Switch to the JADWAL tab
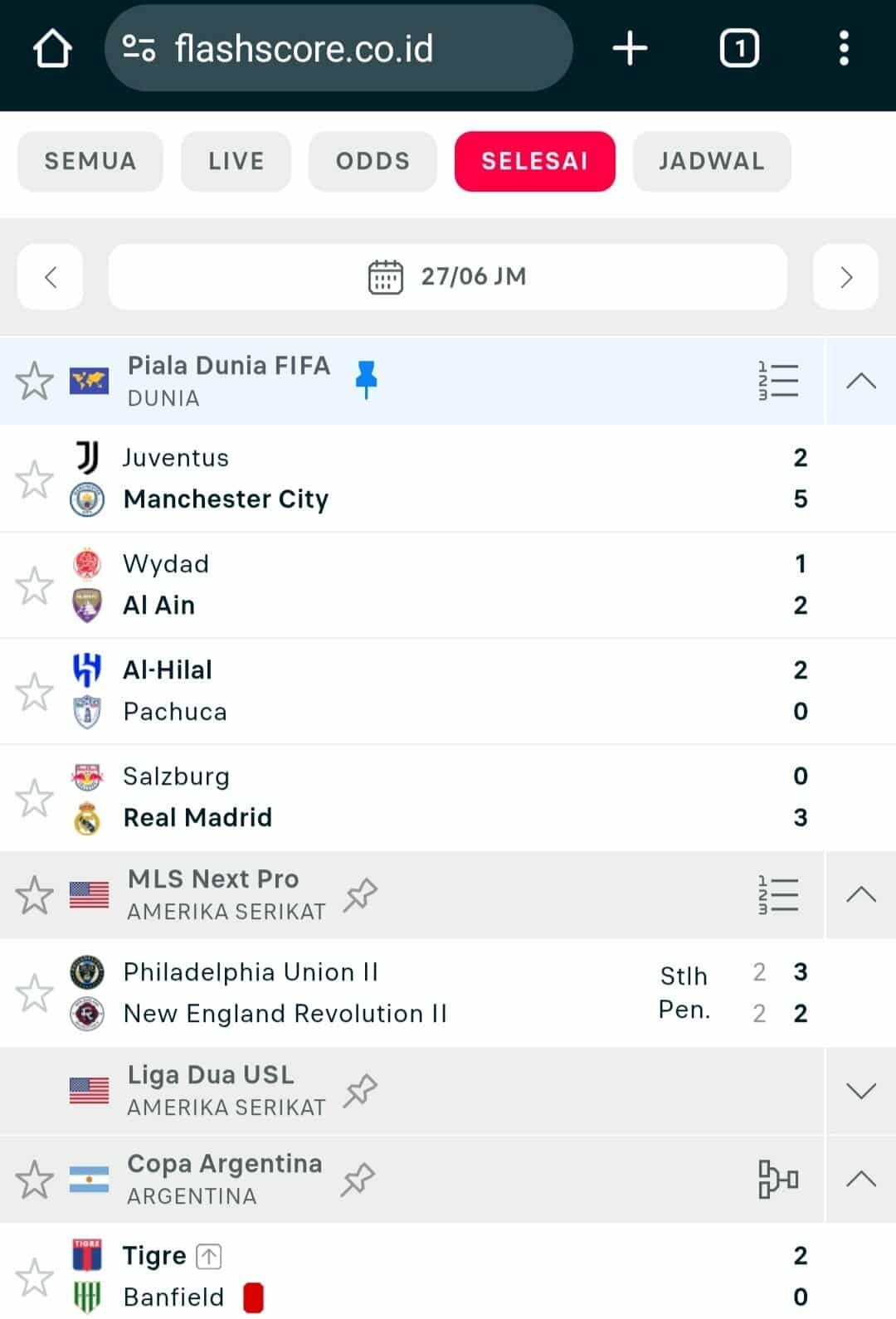The height and width of the screenshot is (1319, 896). click(712, 161)
